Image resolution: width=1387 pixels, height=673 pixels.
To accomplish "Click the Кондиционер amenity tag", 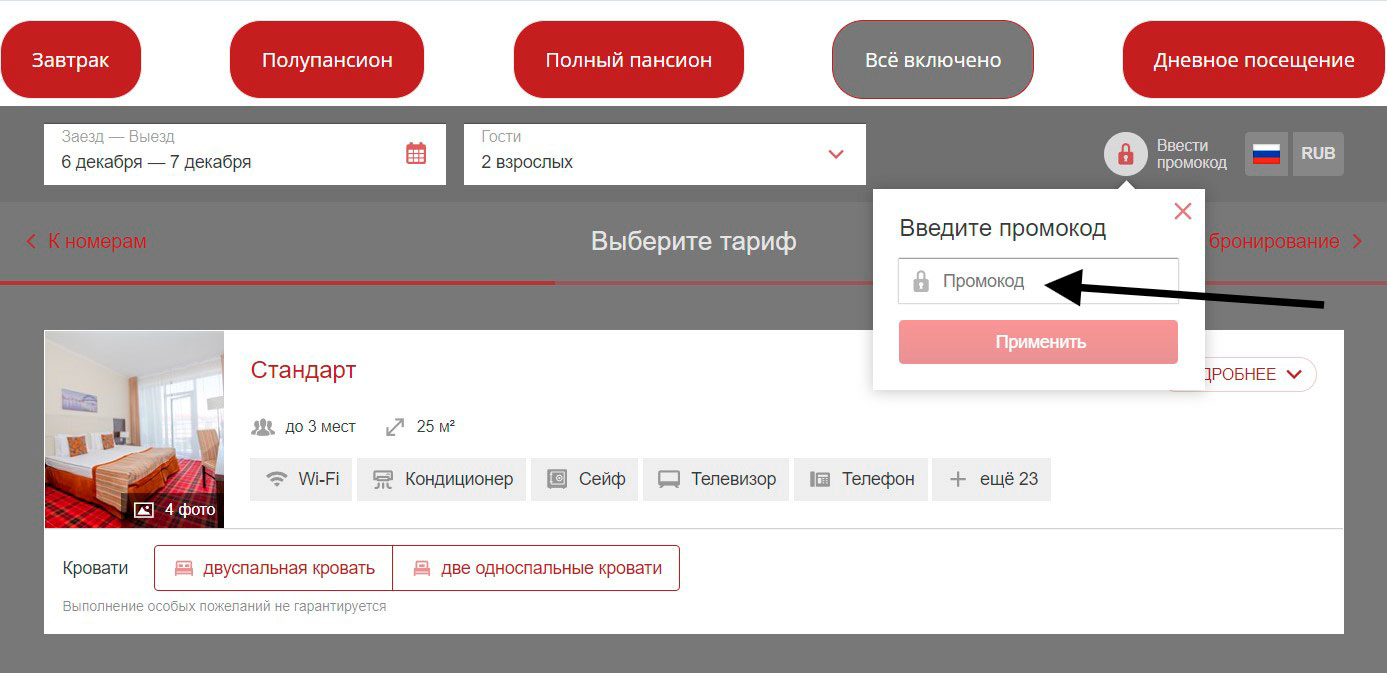I will pyautogui.click(x=441, y=479).
